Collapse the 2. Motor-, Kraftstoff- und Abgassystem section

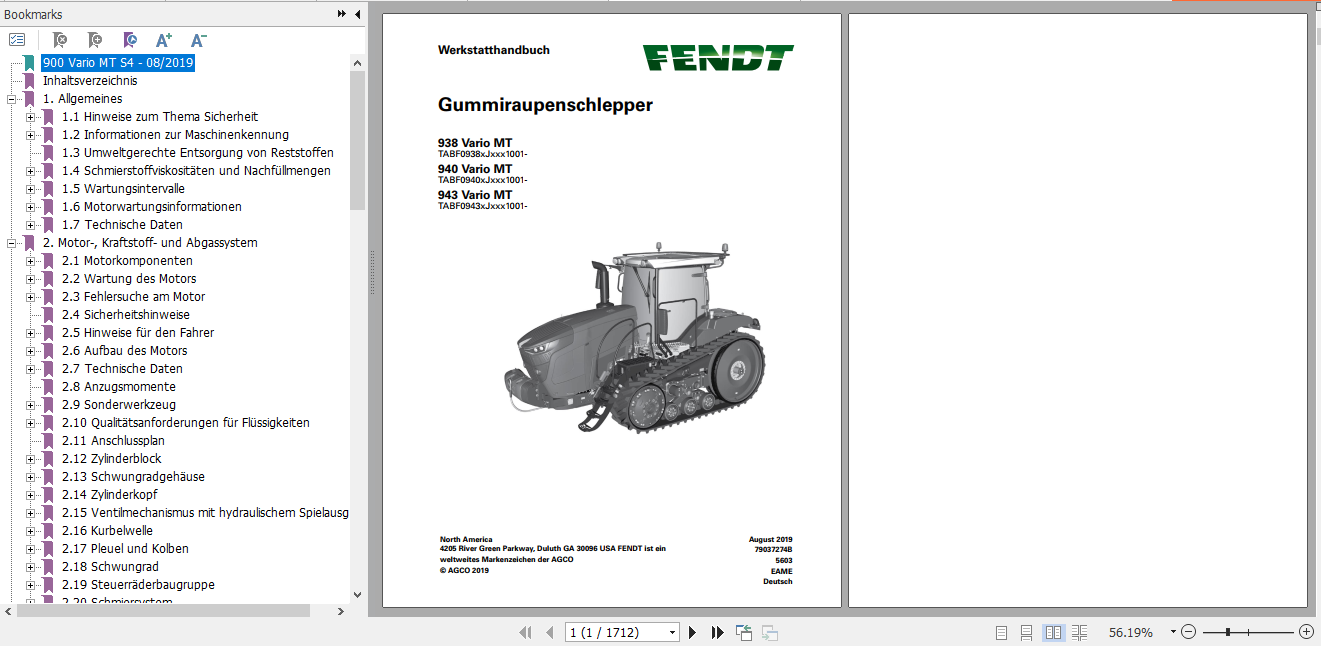[12, 243]
